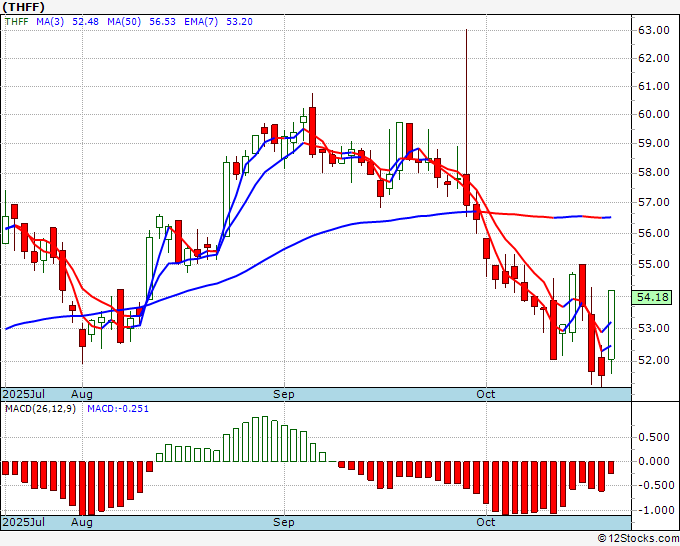Click the MA(3) legend label
Screen dimensions: 680x546
pos(50,22)
